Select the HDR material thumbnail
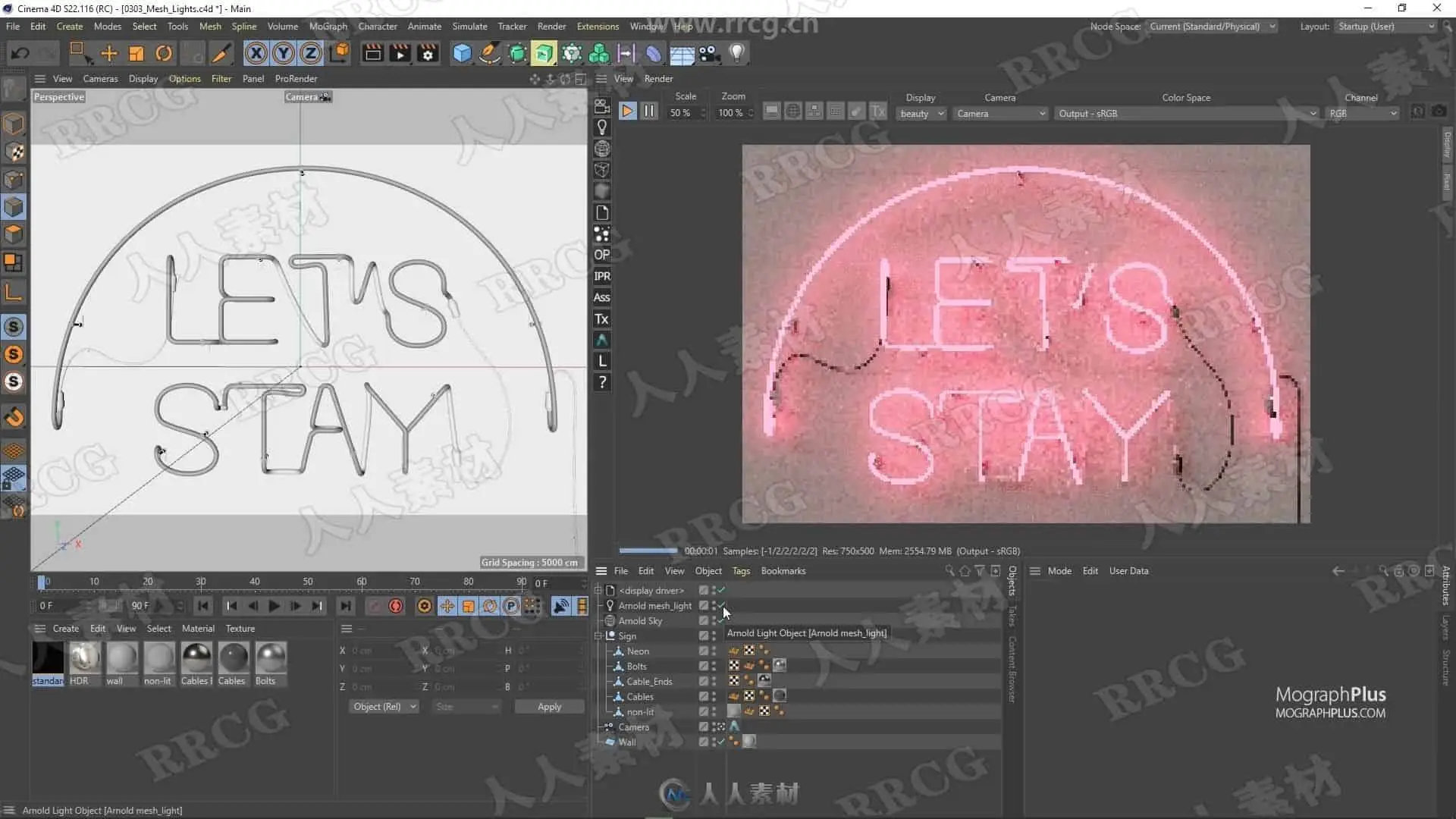The height and width of the screenshot is (819, 1456). click(x=84, y=657)
